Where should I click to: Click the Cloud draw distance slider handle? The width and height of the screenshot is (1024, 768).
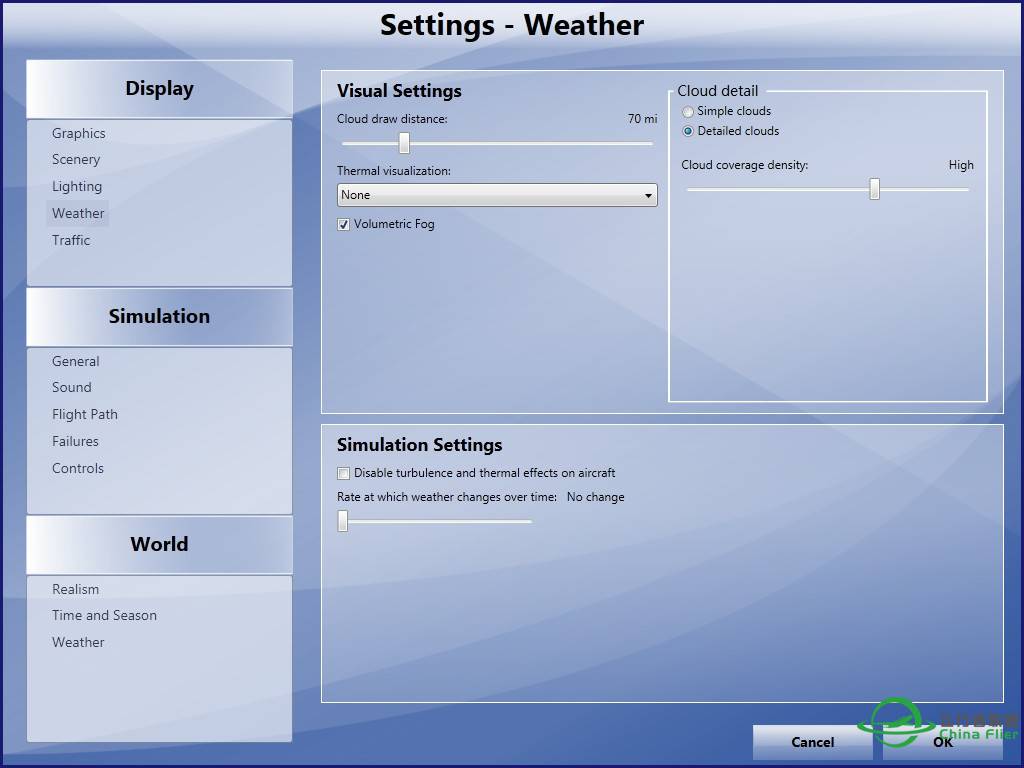point(404,144)
